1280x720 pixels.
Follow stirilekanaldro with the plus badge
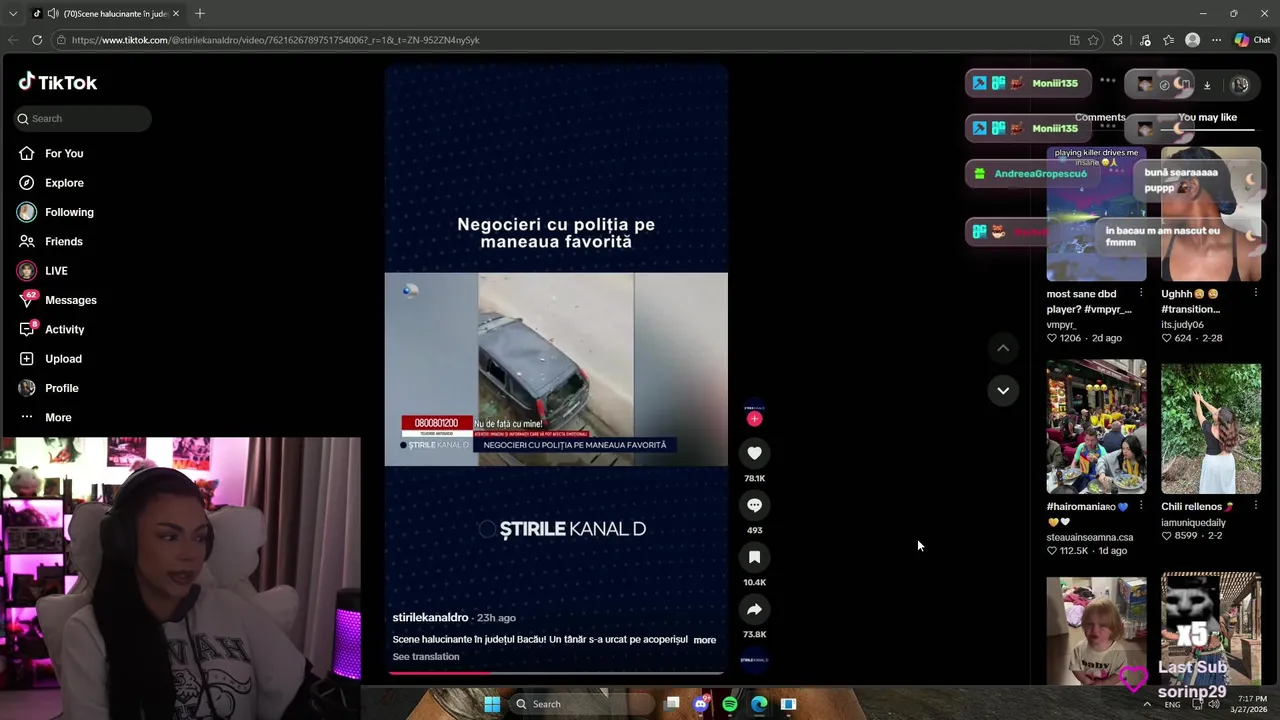click(754, 419)
